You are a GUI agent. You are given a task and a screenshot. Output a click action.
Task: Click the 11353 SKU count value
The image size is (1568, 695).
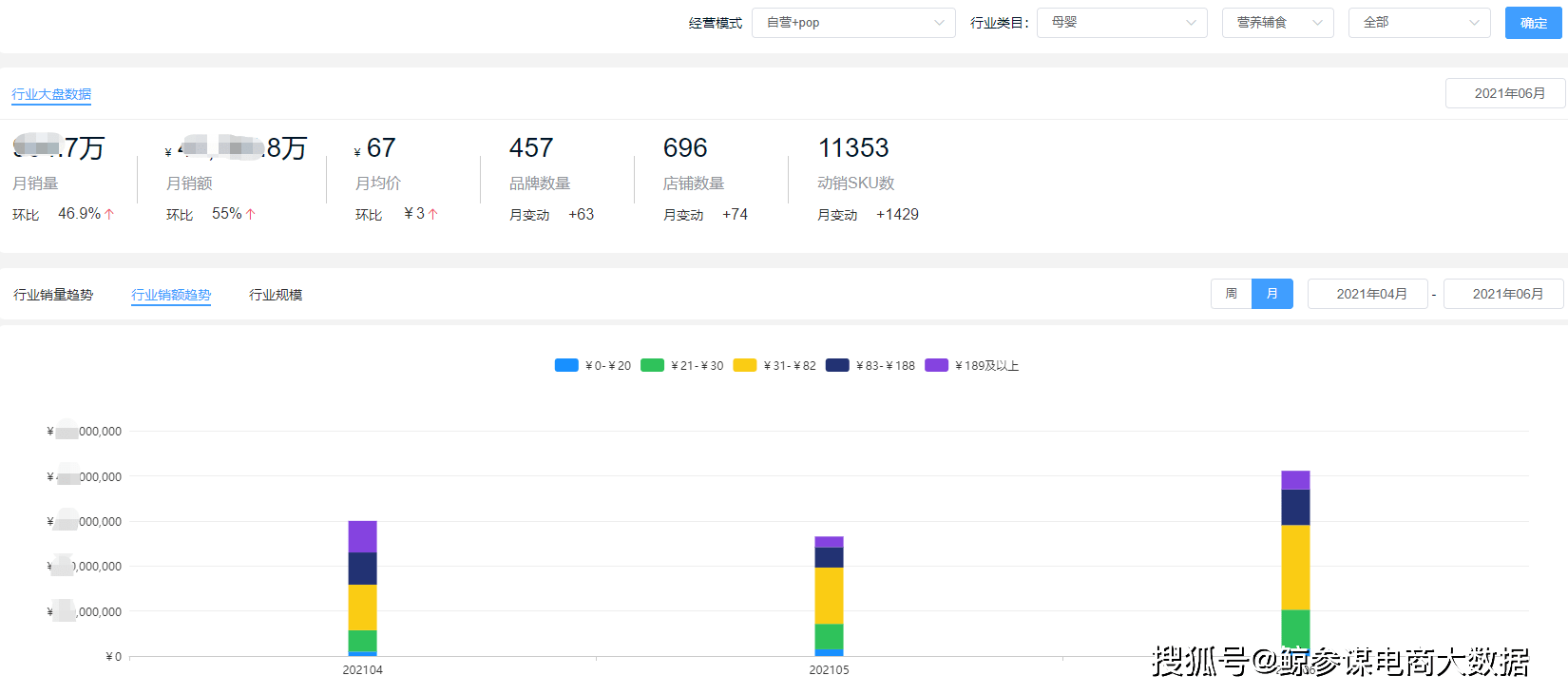[853, 148]
